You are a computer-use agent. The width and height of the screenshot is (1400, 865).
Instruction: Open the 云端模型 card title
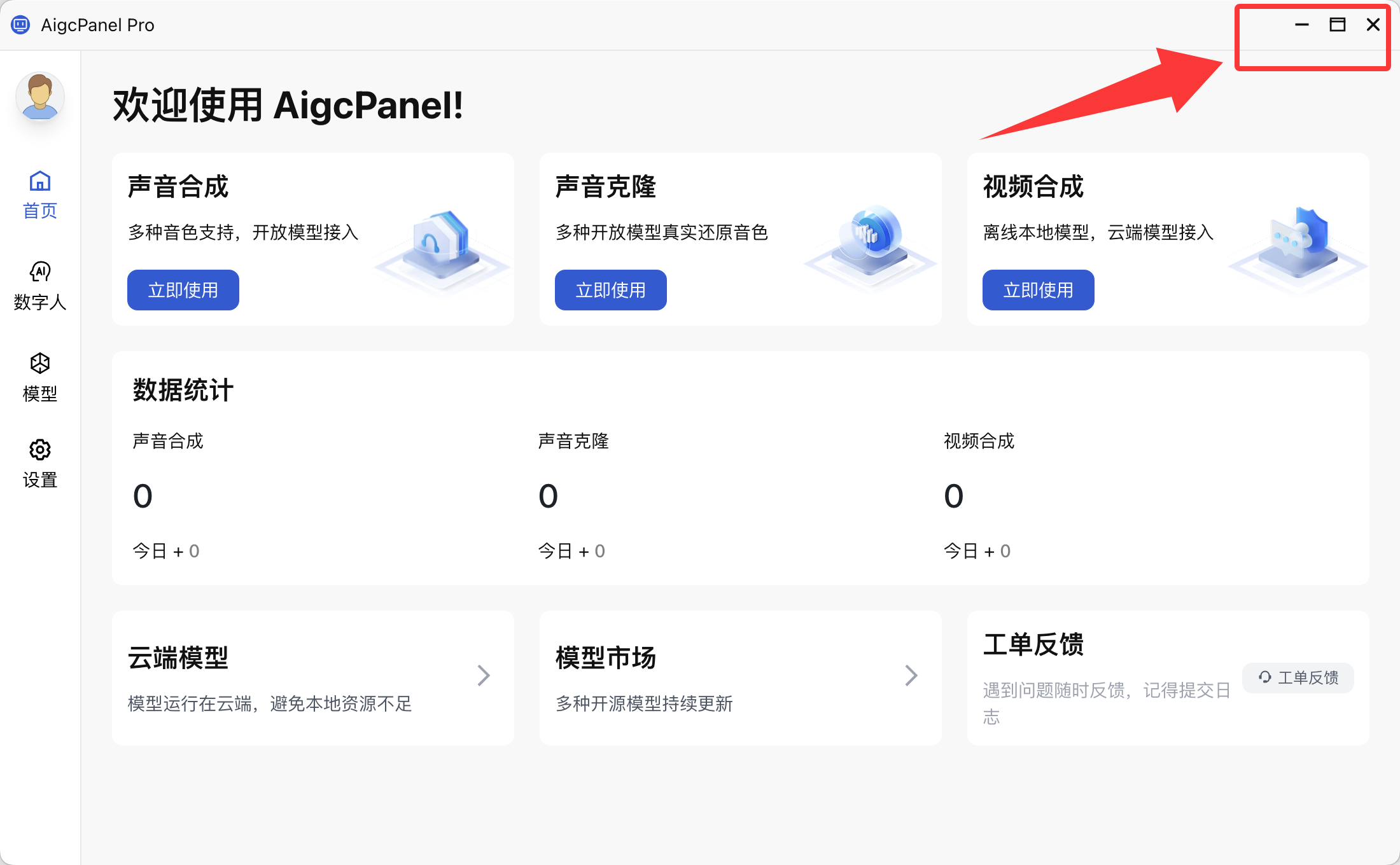tap(178, 658)
